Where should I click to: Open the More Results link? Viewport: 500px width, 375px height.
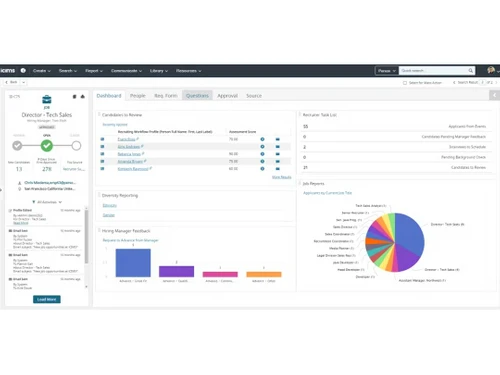point(282,177)
